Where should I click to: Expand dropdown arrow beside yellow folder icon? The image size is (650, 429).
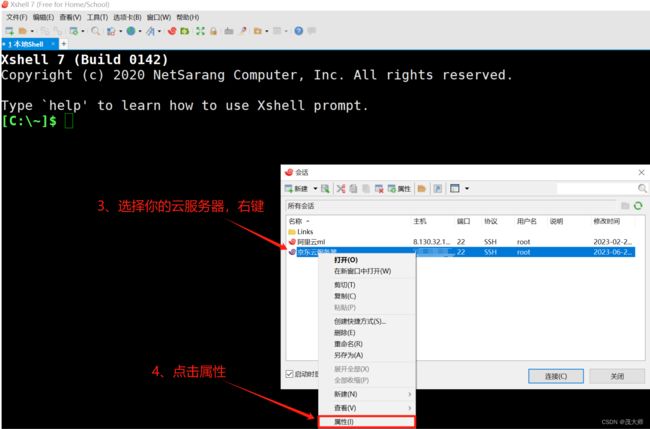click(x=267, y=31)
